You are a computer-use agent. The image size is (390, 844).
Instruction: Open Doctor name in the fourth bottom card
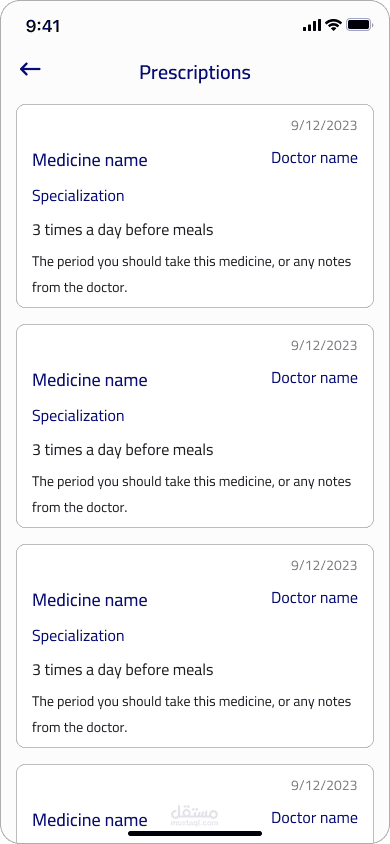[x=314, y=818]
